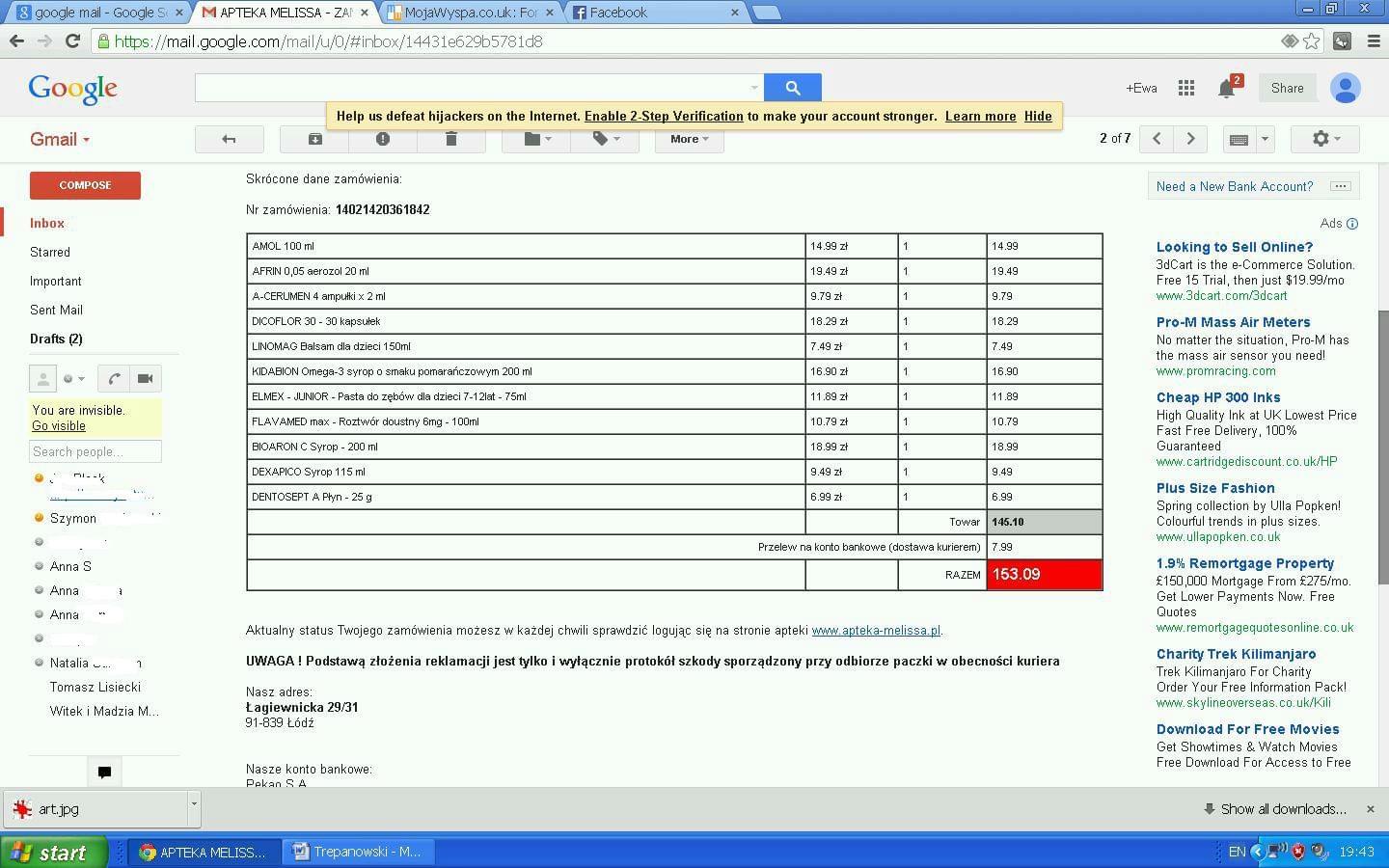This screenshot has height=868, width=1389.
Task: Click Learn more in the yellow banner
Action: tap(980, 116)
